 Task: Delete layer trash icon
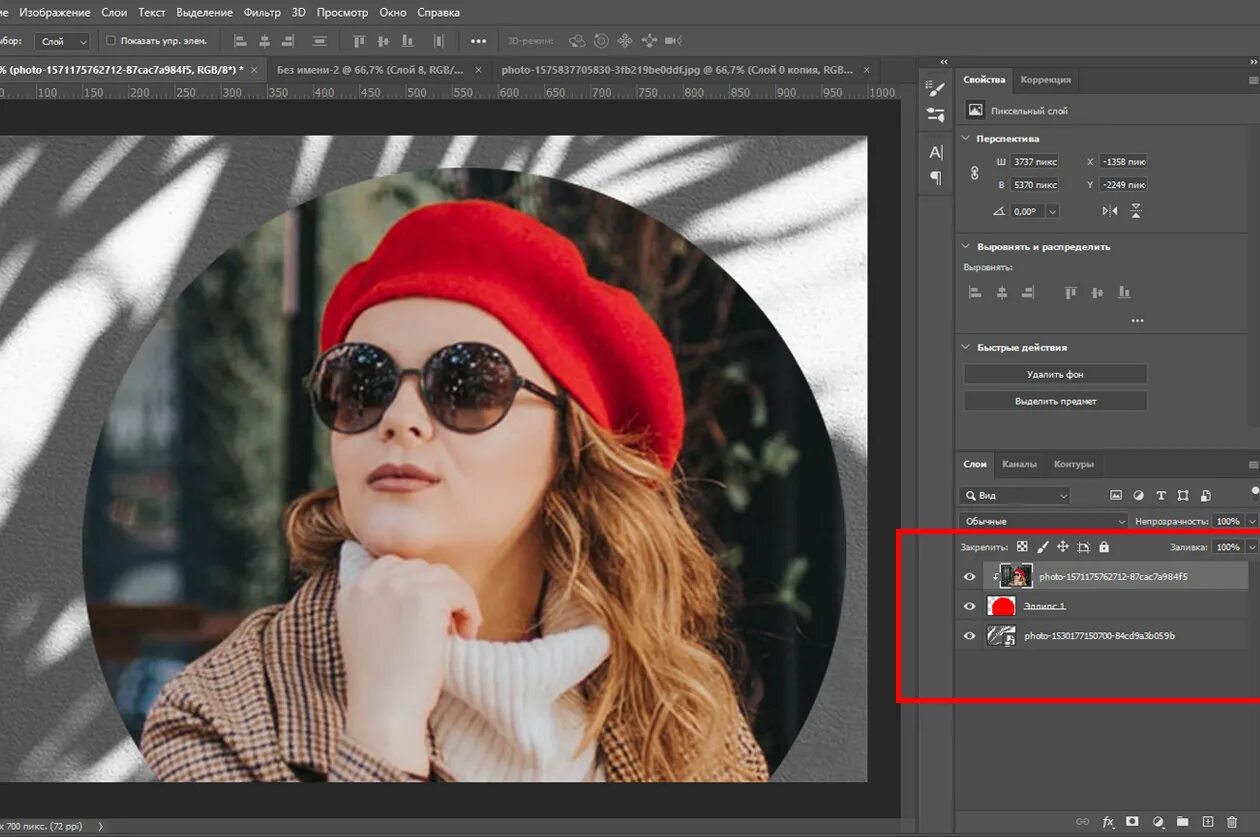(x=1232, y=822)
